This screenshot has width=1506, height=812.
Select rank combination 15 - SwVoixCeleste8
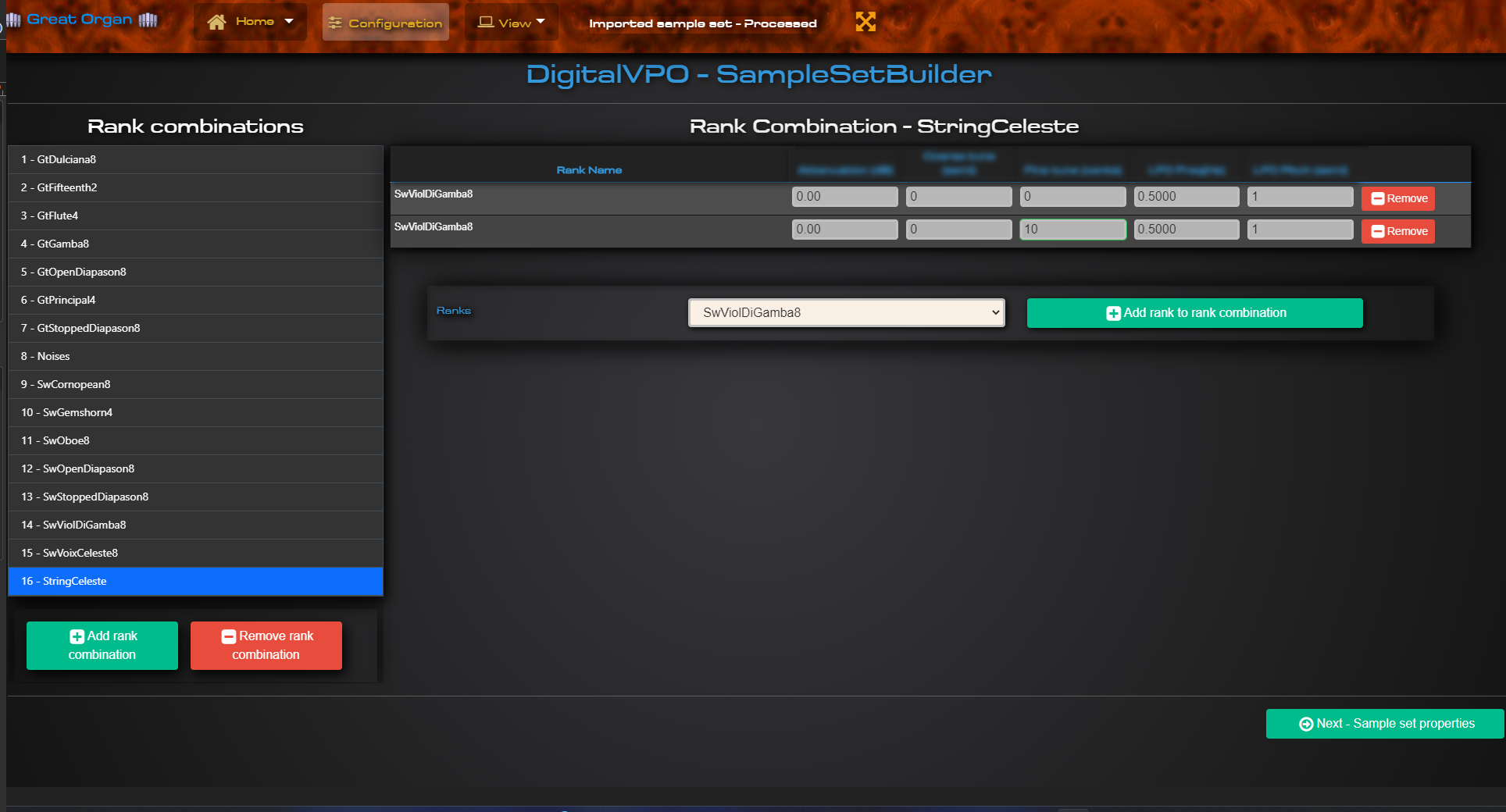tap(195, 553)
